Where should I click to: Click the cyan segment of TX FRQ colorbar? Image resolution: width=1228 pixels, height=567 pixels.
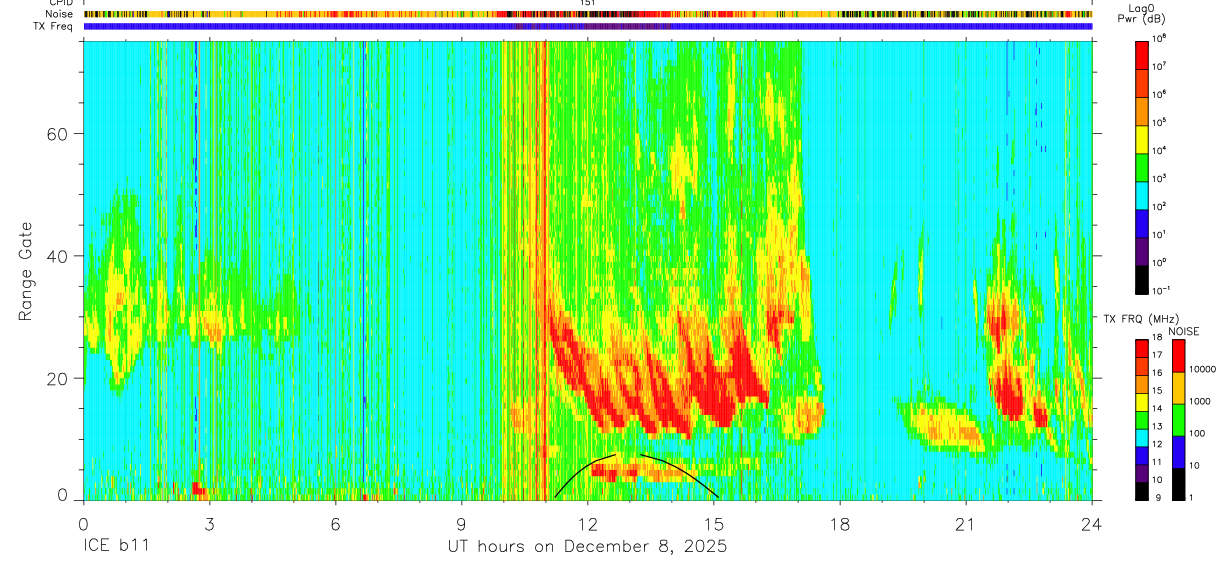click(x=1142, y=438)
